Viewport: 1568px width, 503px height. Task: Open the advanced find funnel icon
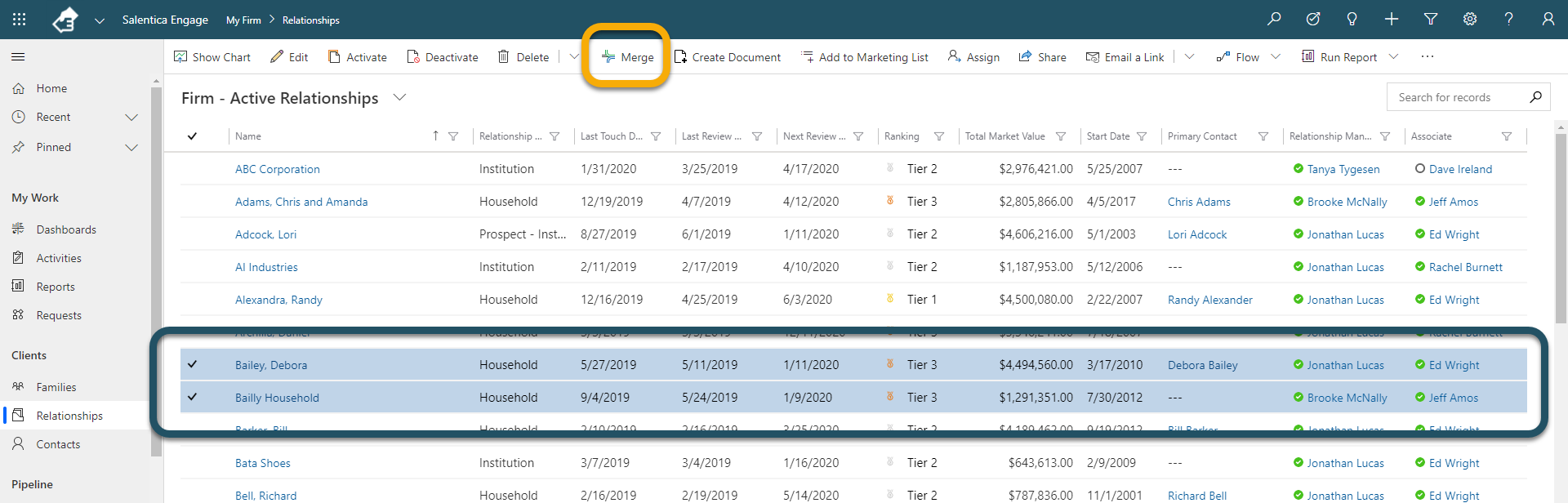tap(1431, 19)
